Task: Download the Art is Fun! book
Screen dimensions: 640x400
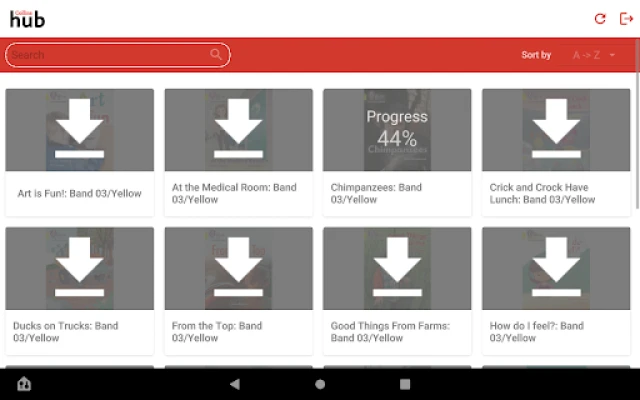Action: (80, 130)
